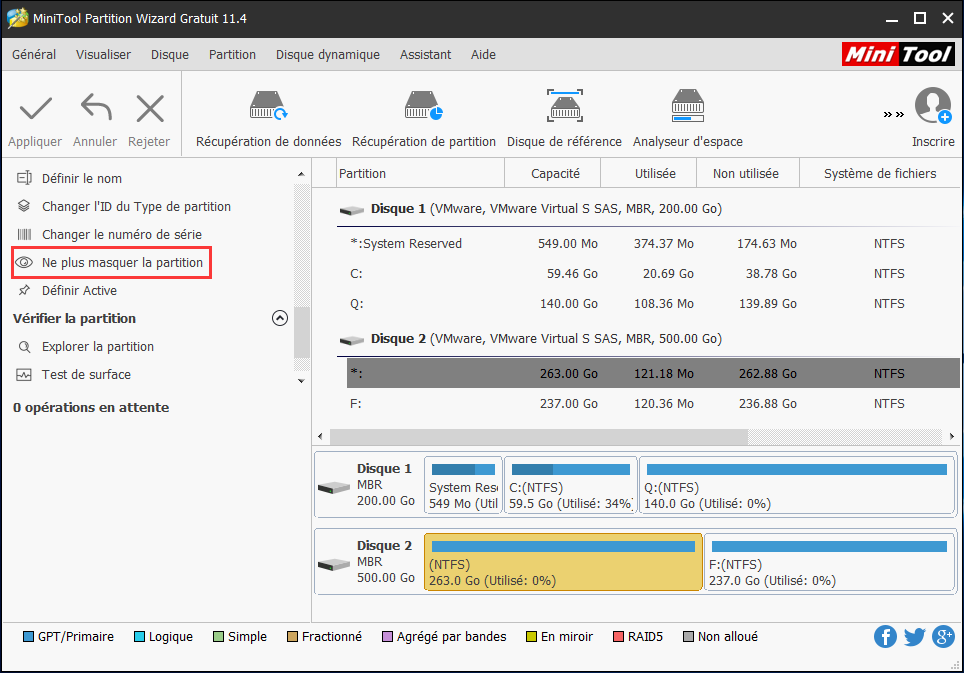Click Définir Active action
The width and height of the screenshot is (964, 673).
(x=79, y=290)
